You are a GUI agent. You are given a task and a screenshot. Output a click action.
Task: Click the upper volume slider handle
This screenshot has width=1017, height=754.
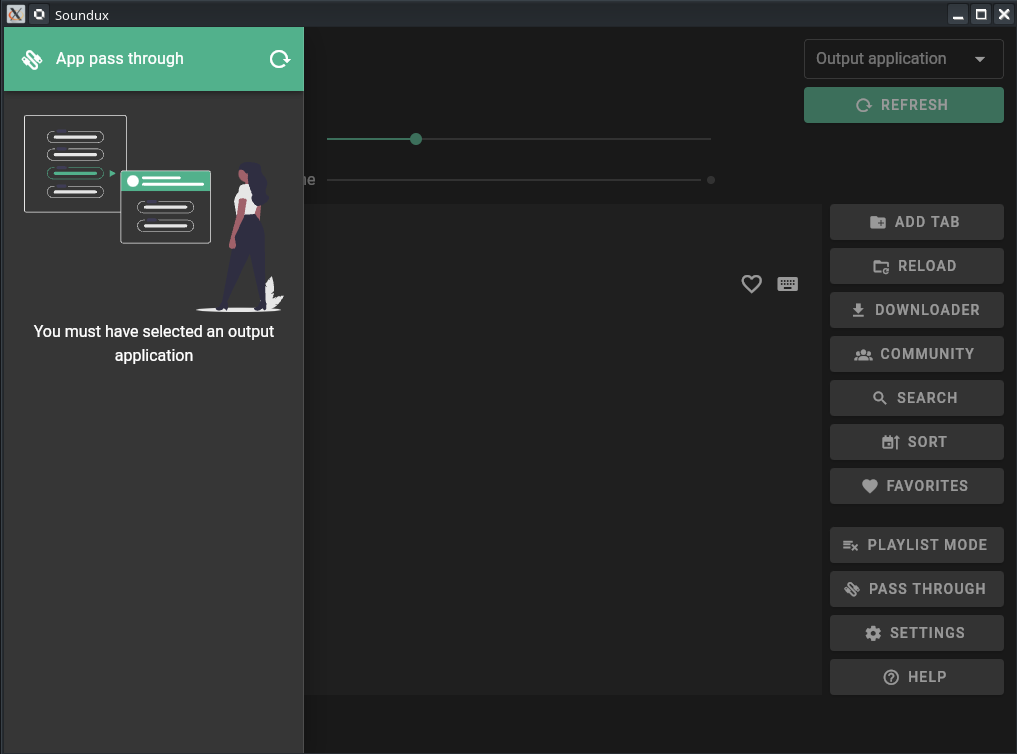pyautogui.click(x=416, y=139)
